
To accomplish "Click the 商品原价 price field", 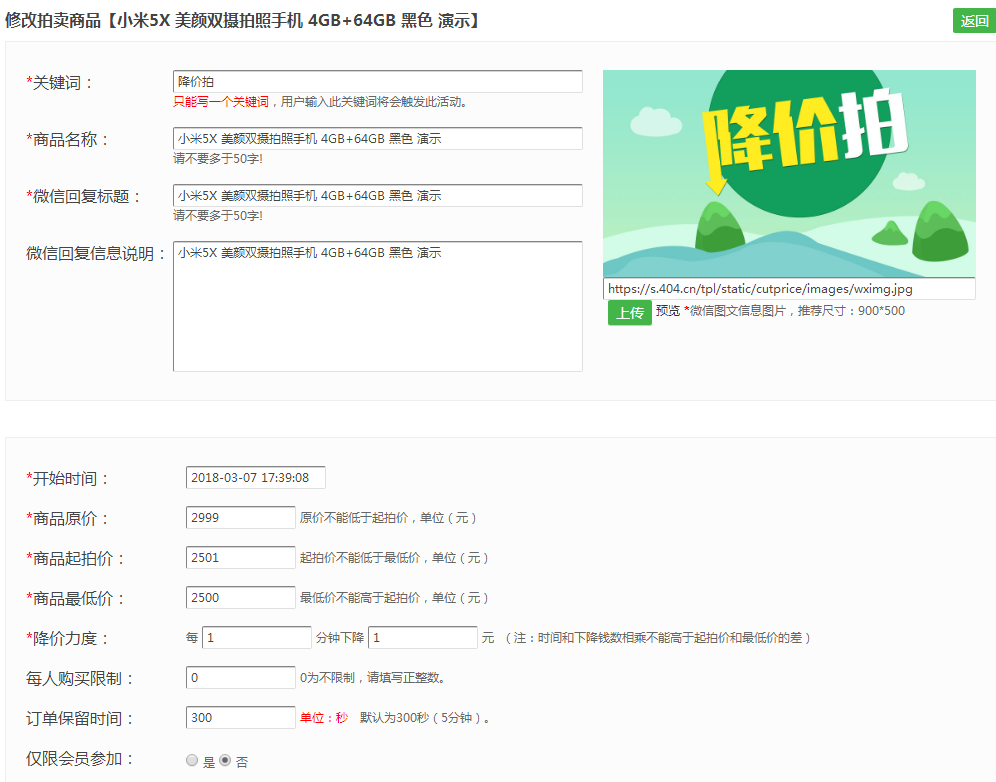I will (x=240, y=518).
